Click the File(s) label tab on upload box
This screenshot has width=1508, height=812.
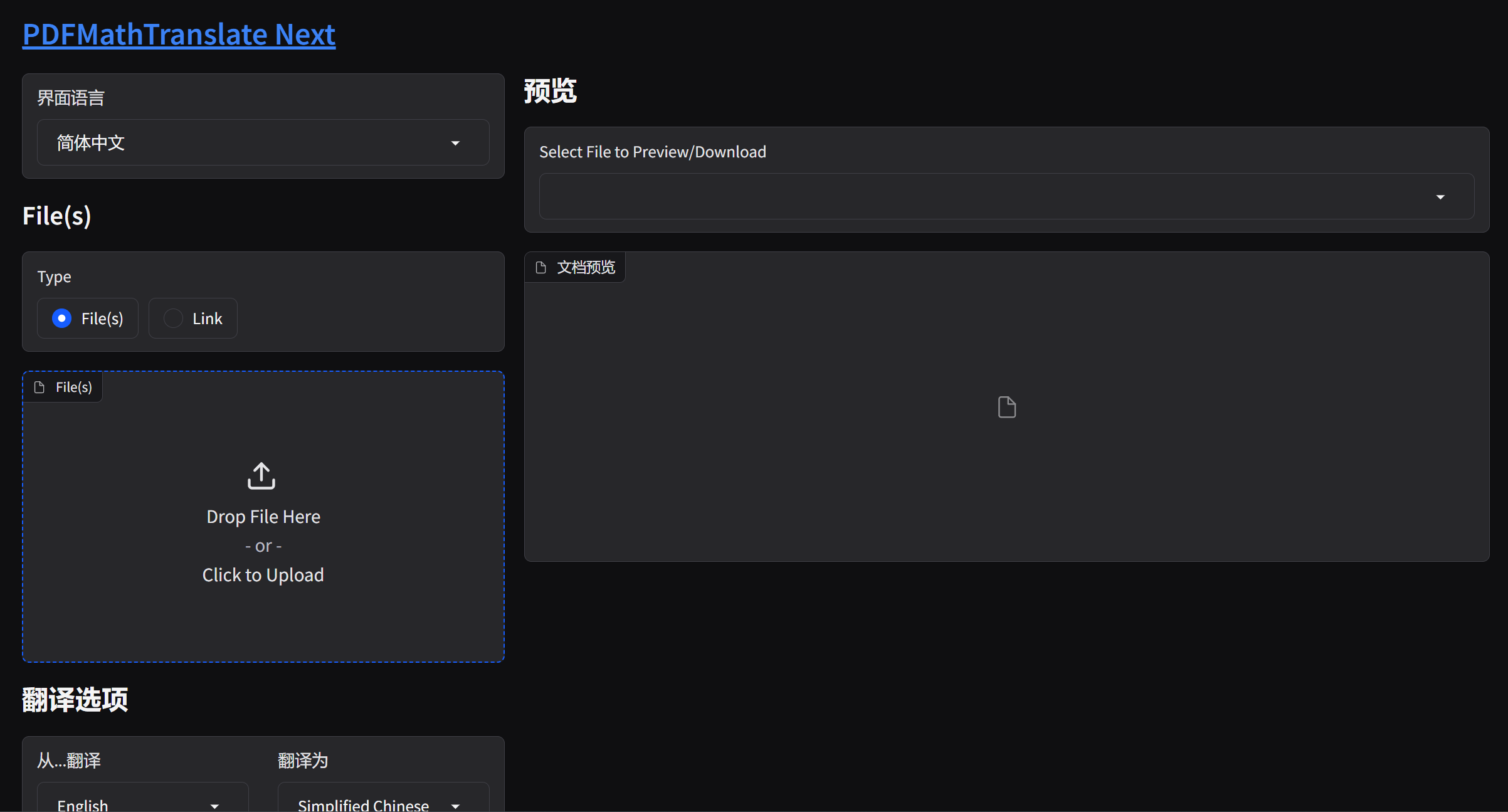click(x=73, y=388)
